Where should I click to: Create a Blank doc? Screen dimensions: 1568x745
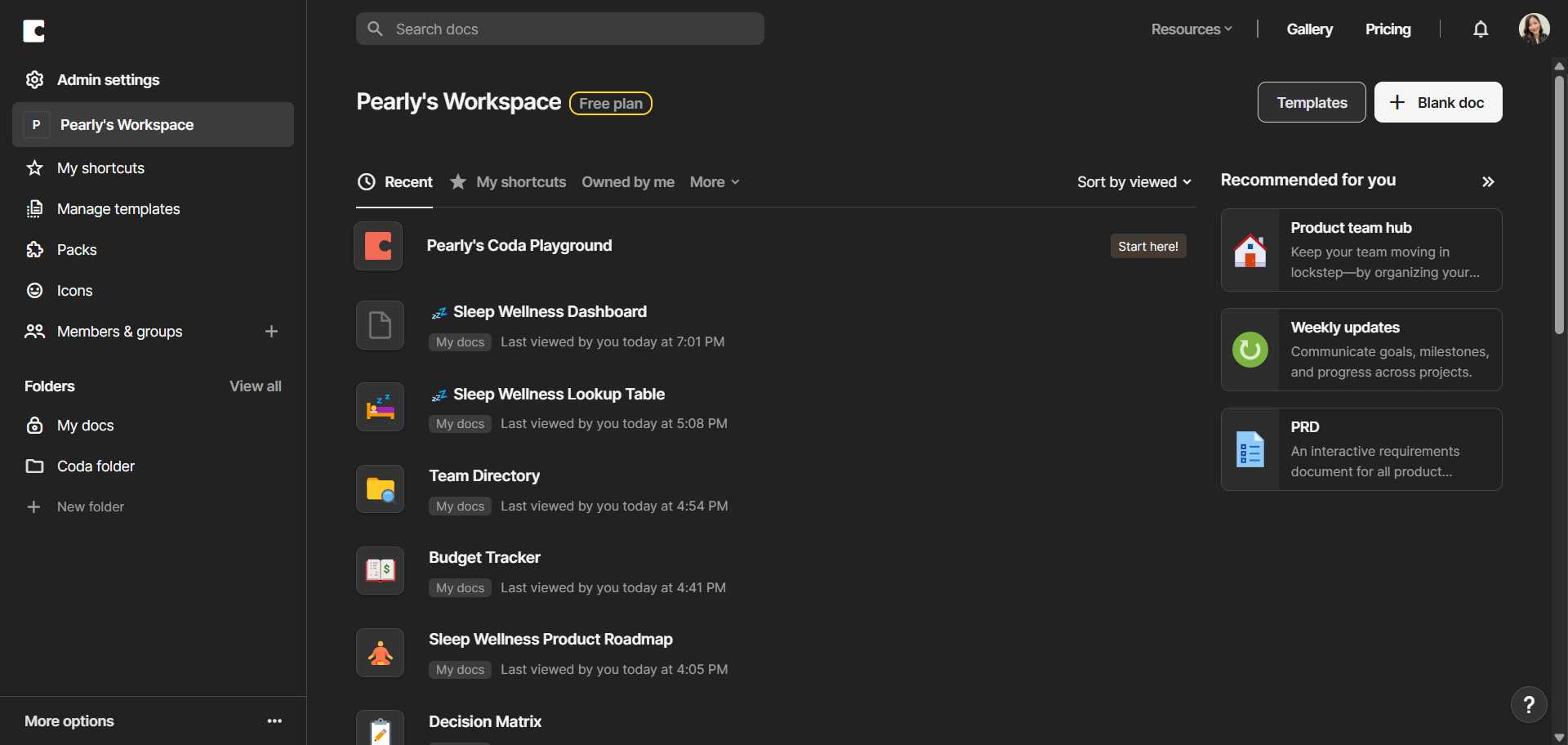[1438, 102]
